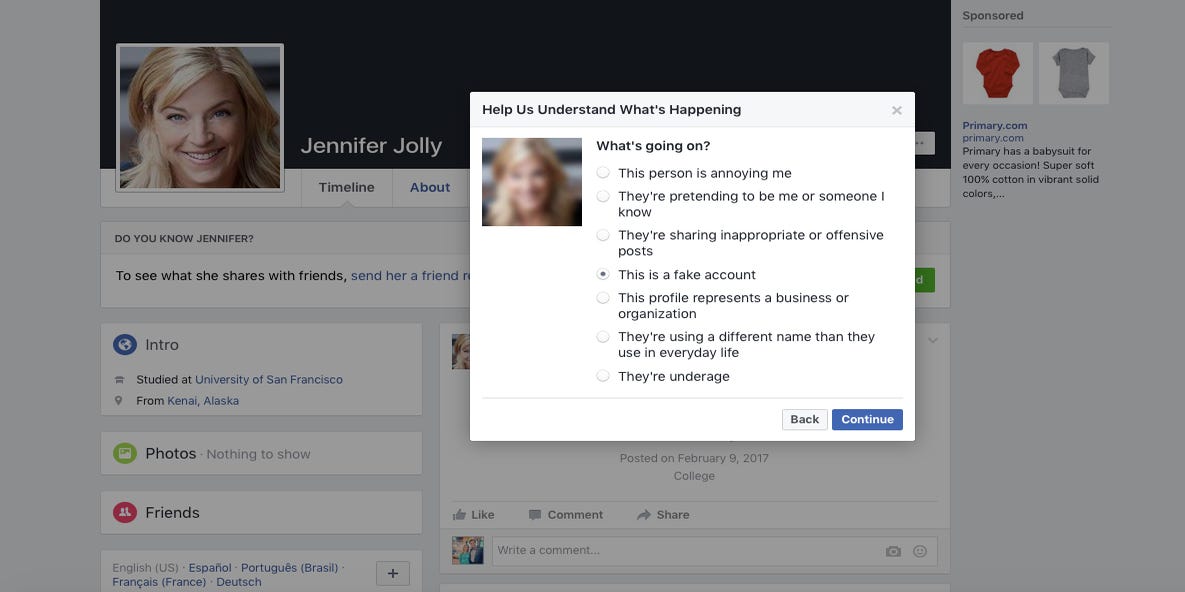
Task: Select "This person is annoying me" option
Action: click(x=603, y=173)
